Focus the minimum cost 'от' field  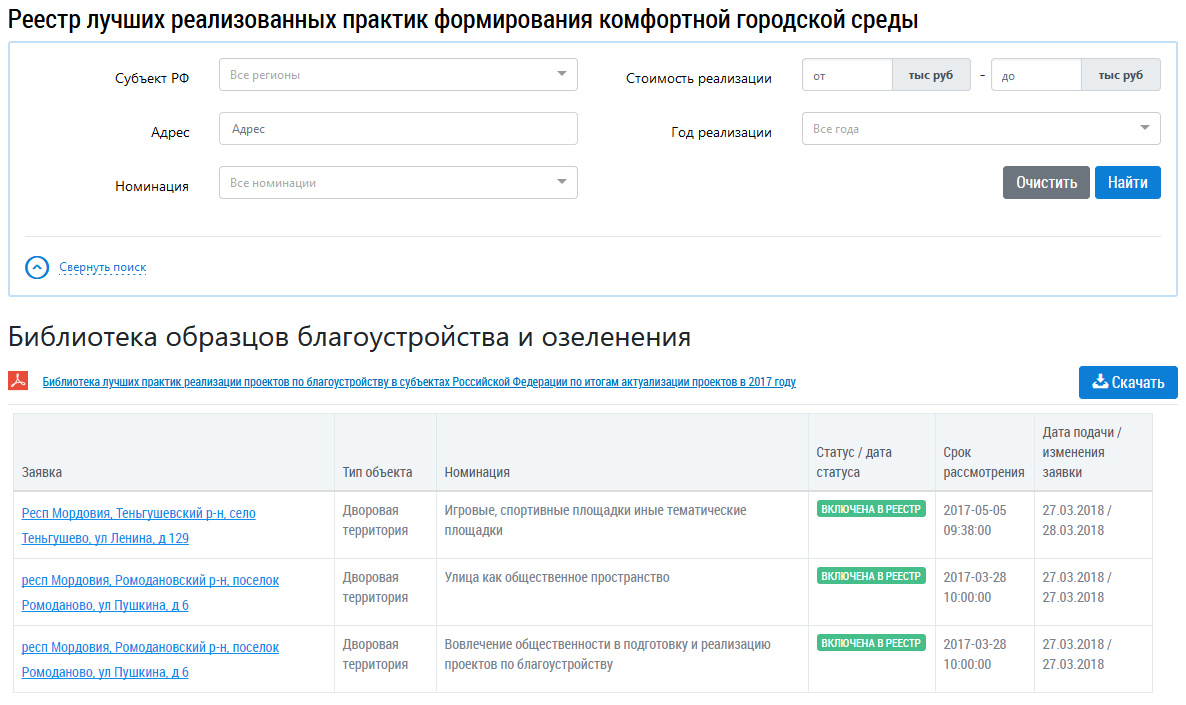pyautogui.click(x=847, y=75)
